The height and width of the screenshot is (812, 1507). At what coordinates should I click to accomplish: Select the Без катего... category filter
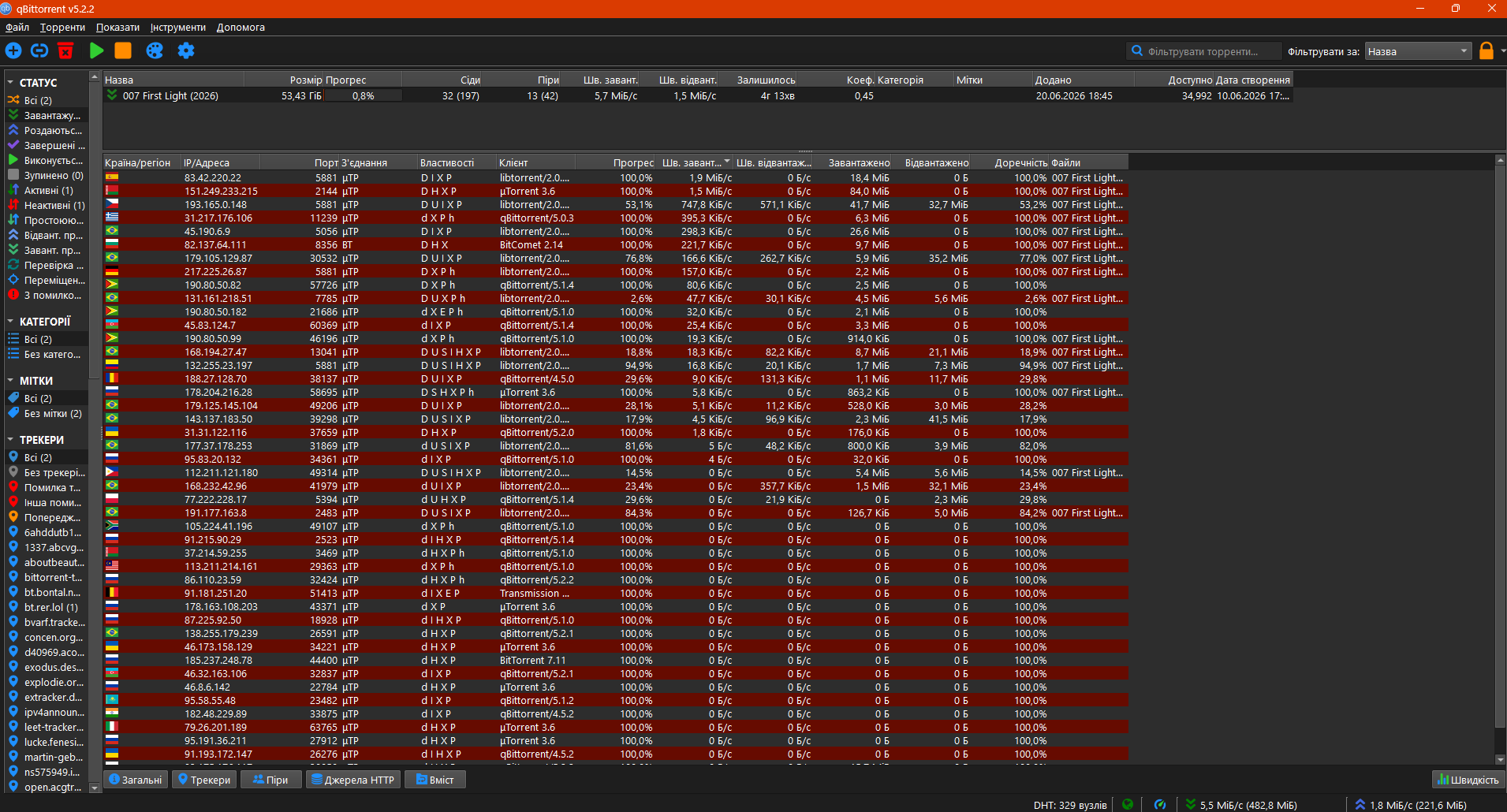tap(47, 354)
